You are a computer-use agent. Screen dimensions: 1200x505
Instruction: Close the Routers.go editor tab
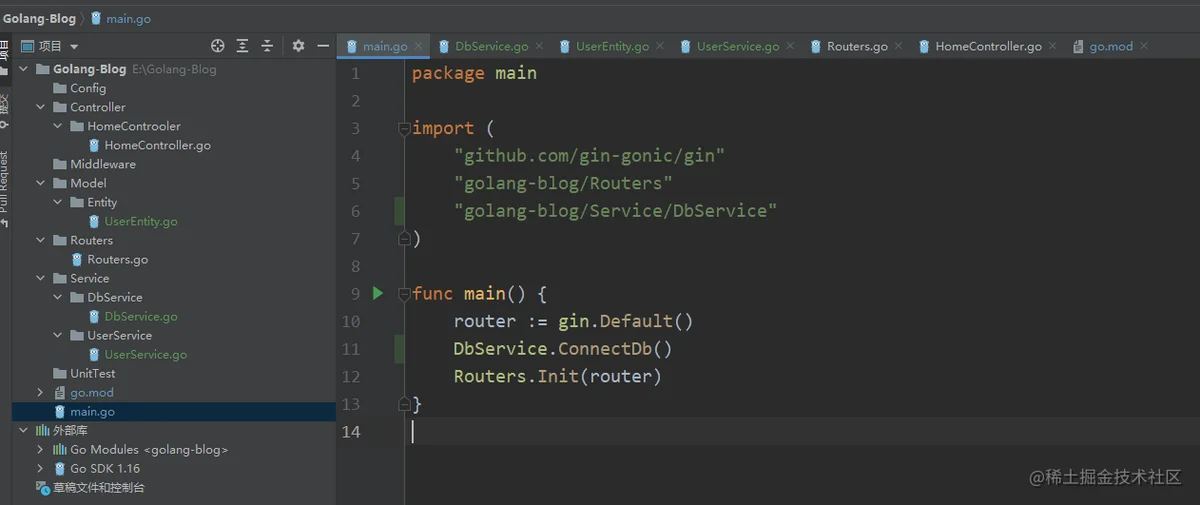[x=898, y=46]
